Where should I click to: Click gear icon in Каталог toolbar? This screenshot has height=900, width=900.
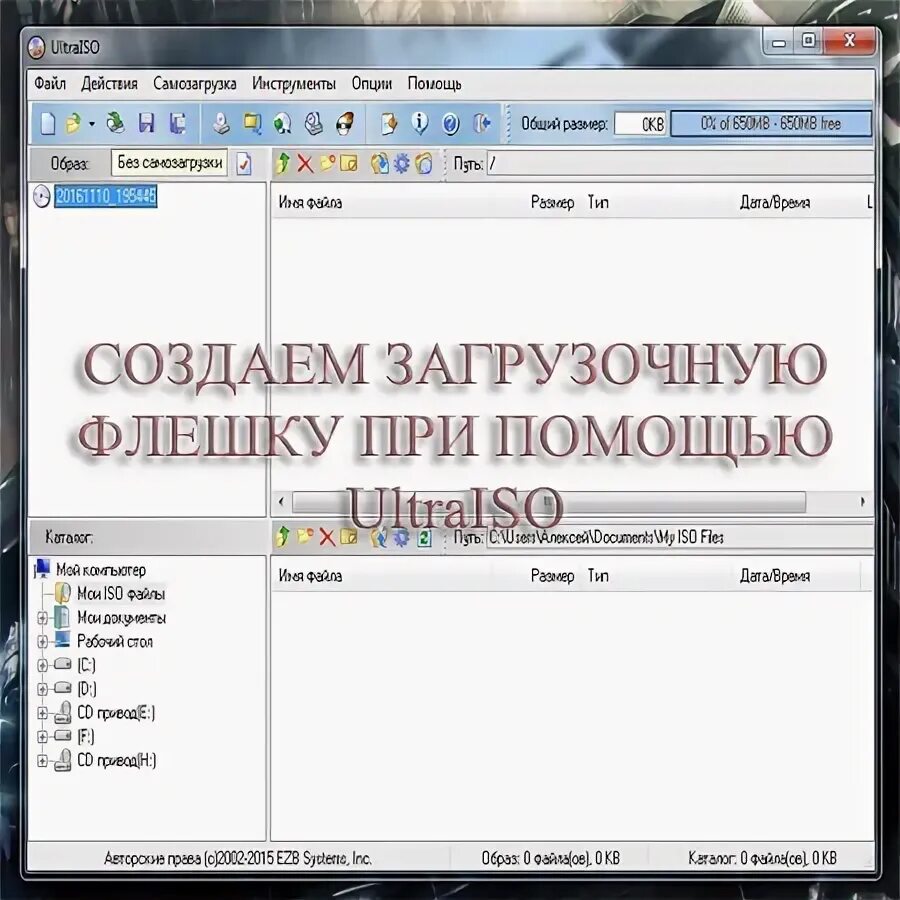point(401,537)
